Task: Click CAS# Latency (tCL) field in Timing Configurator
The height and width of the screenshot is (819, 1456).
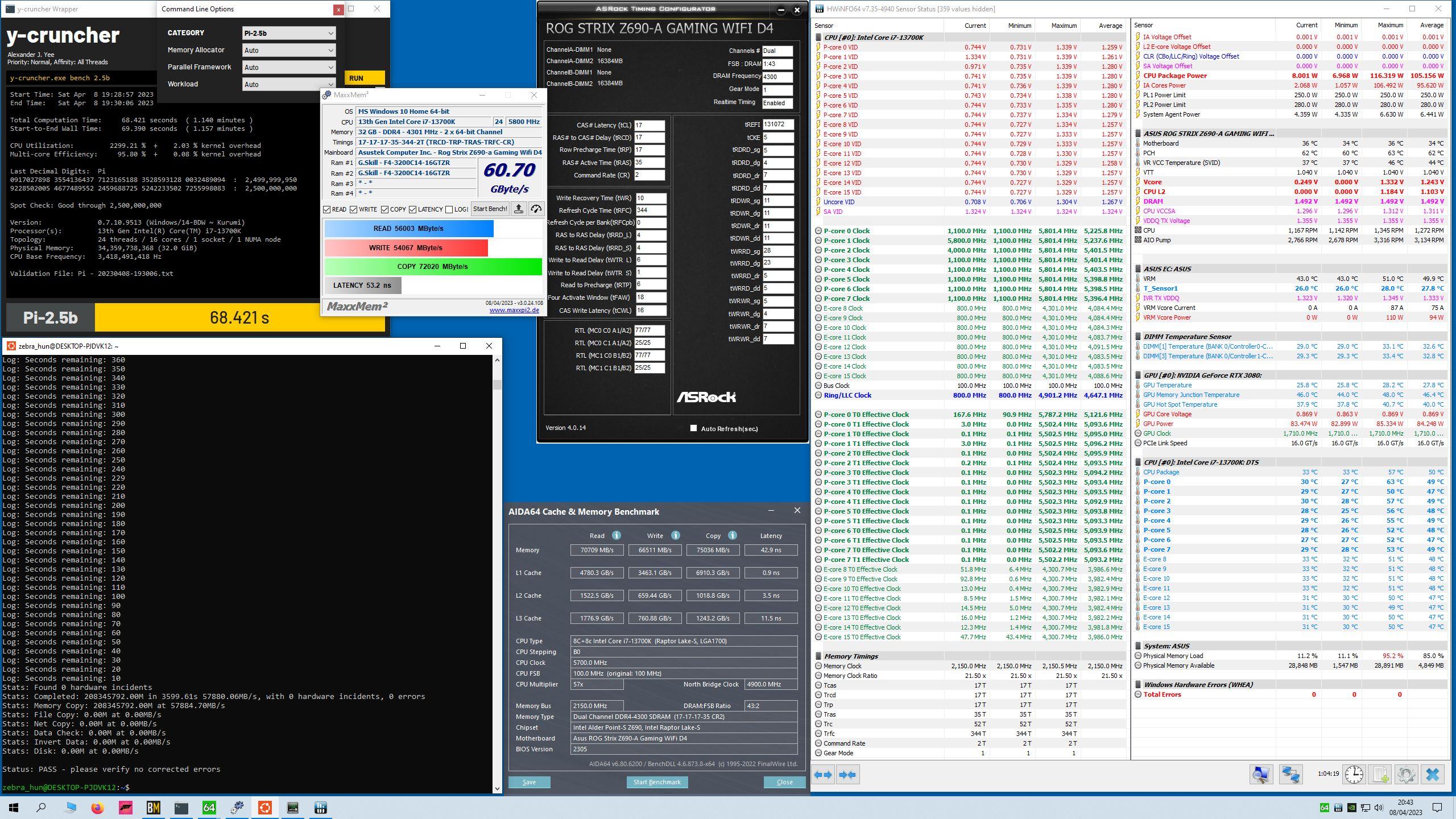Action: [x=650, y=125]
